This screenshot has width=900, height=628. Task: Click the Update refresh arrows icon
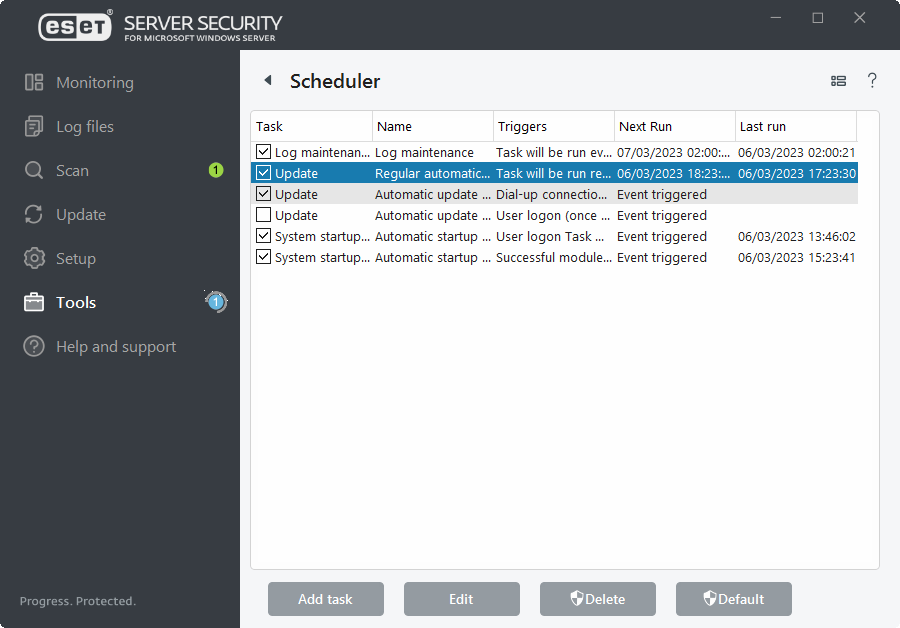[x=34, y=215]
